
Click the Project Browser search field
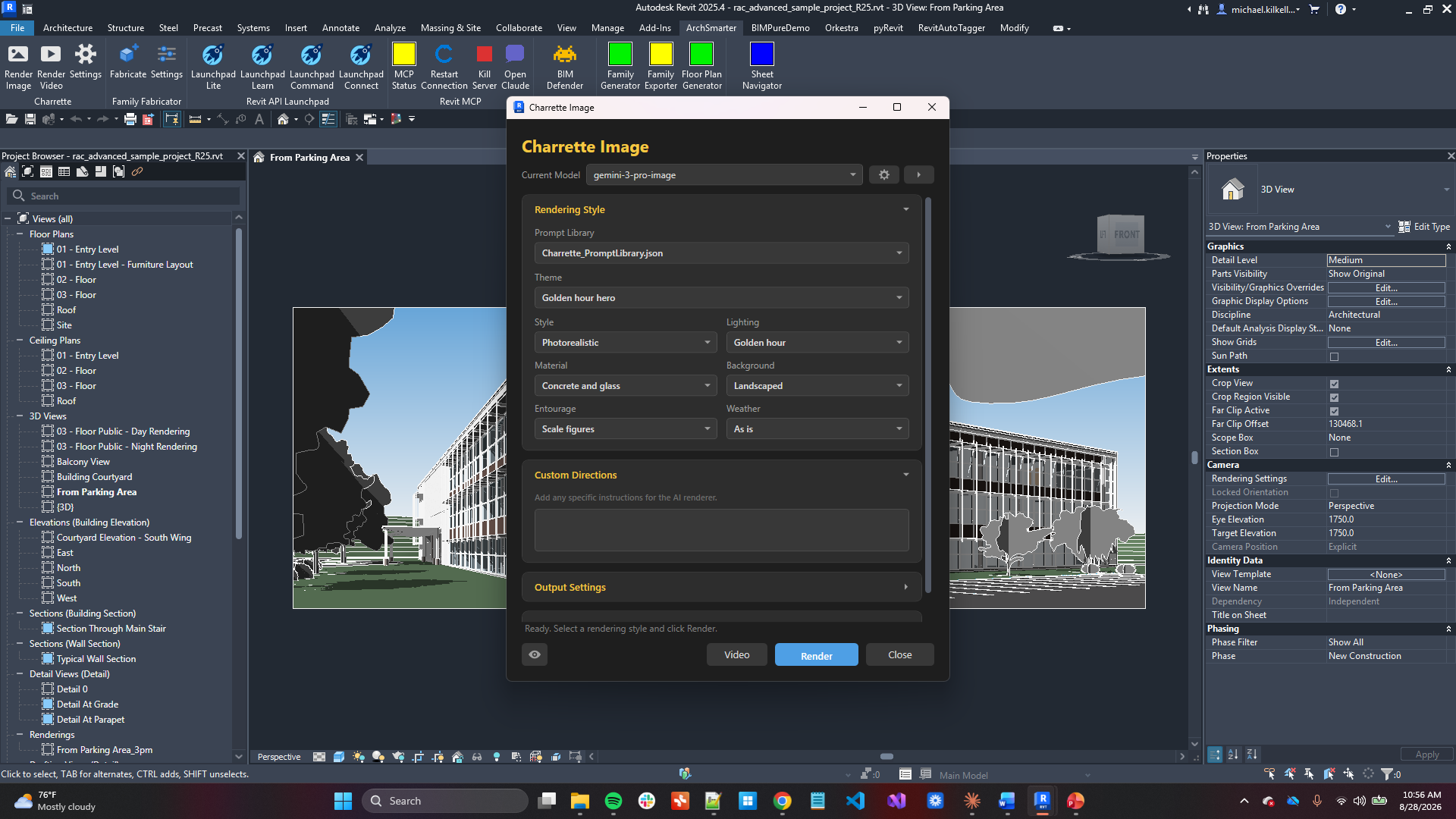[124, 196]
